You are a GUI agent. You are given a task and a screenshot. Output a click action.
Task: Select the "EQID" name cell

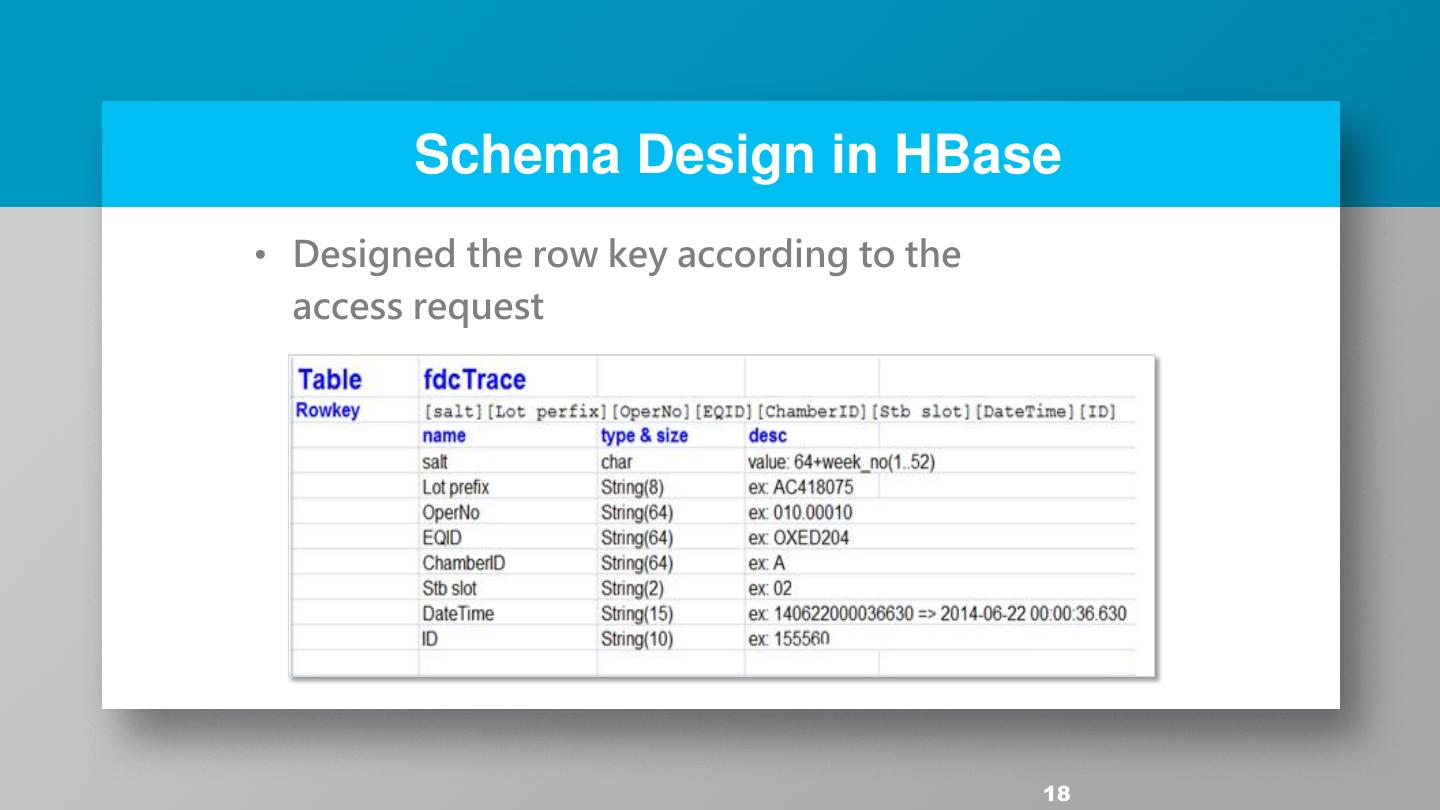(x=442, y=538)
